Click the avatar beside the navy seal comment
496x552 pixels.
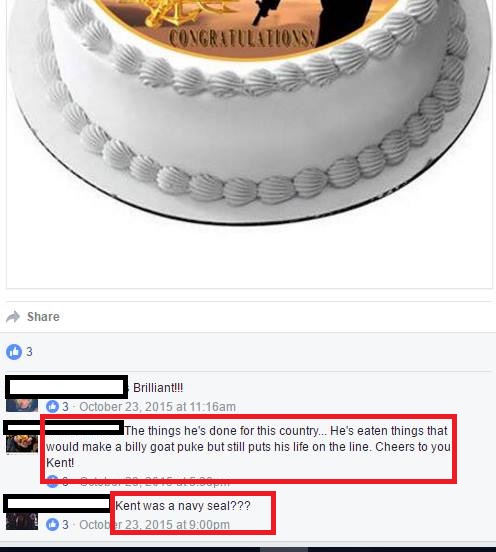(22, 521)
